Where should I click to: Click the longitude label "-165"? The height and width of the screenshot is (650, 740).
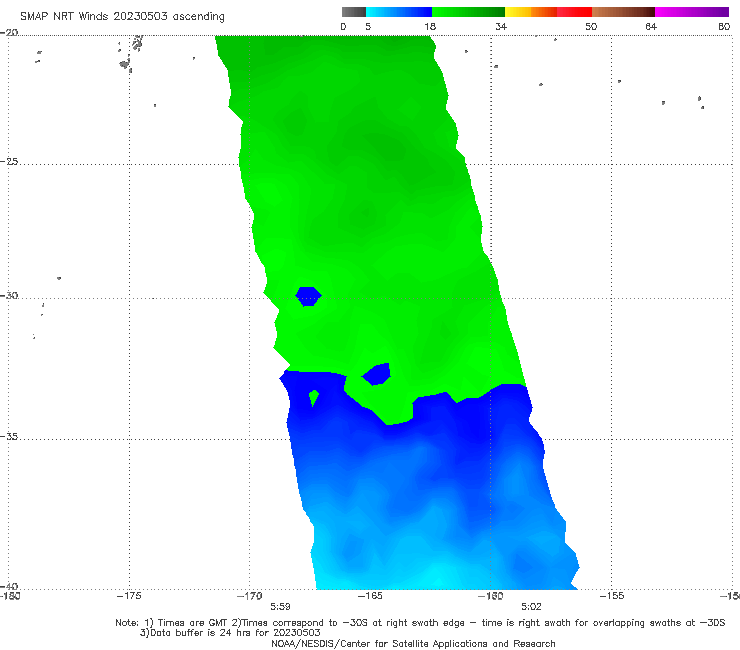point(370,596)
